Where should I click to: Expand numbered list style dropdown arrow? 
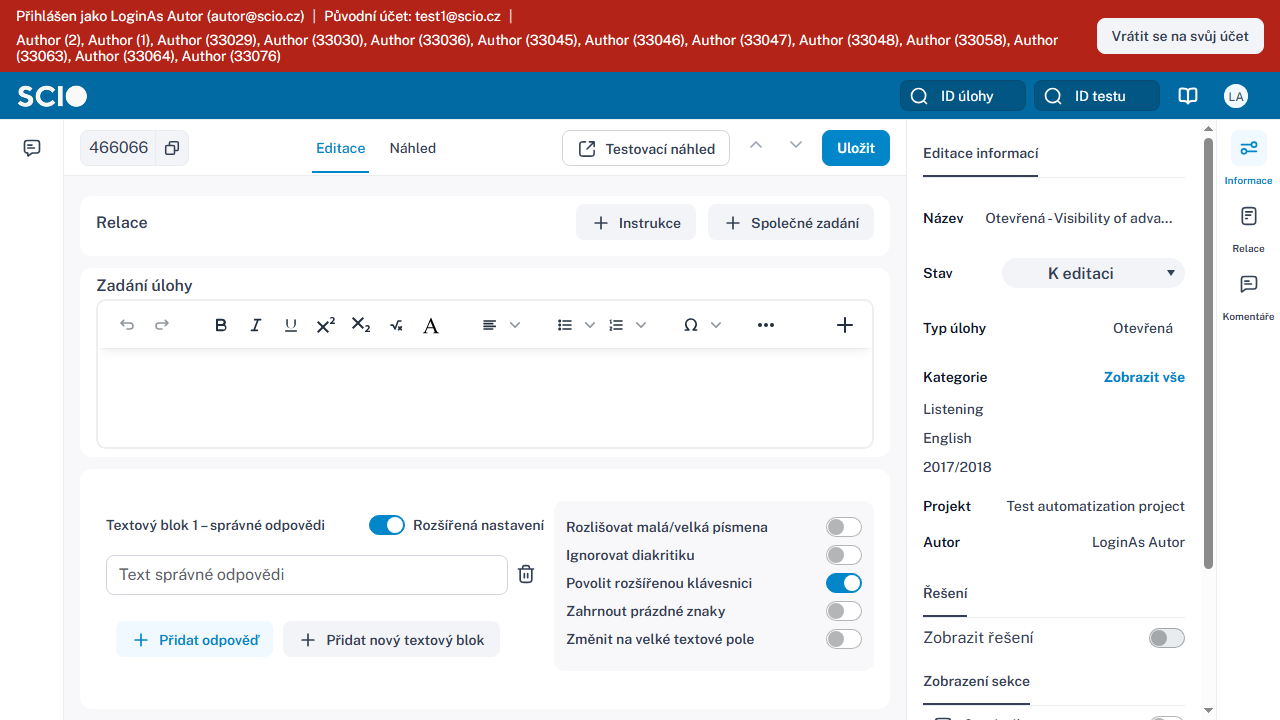pos(641,325)
